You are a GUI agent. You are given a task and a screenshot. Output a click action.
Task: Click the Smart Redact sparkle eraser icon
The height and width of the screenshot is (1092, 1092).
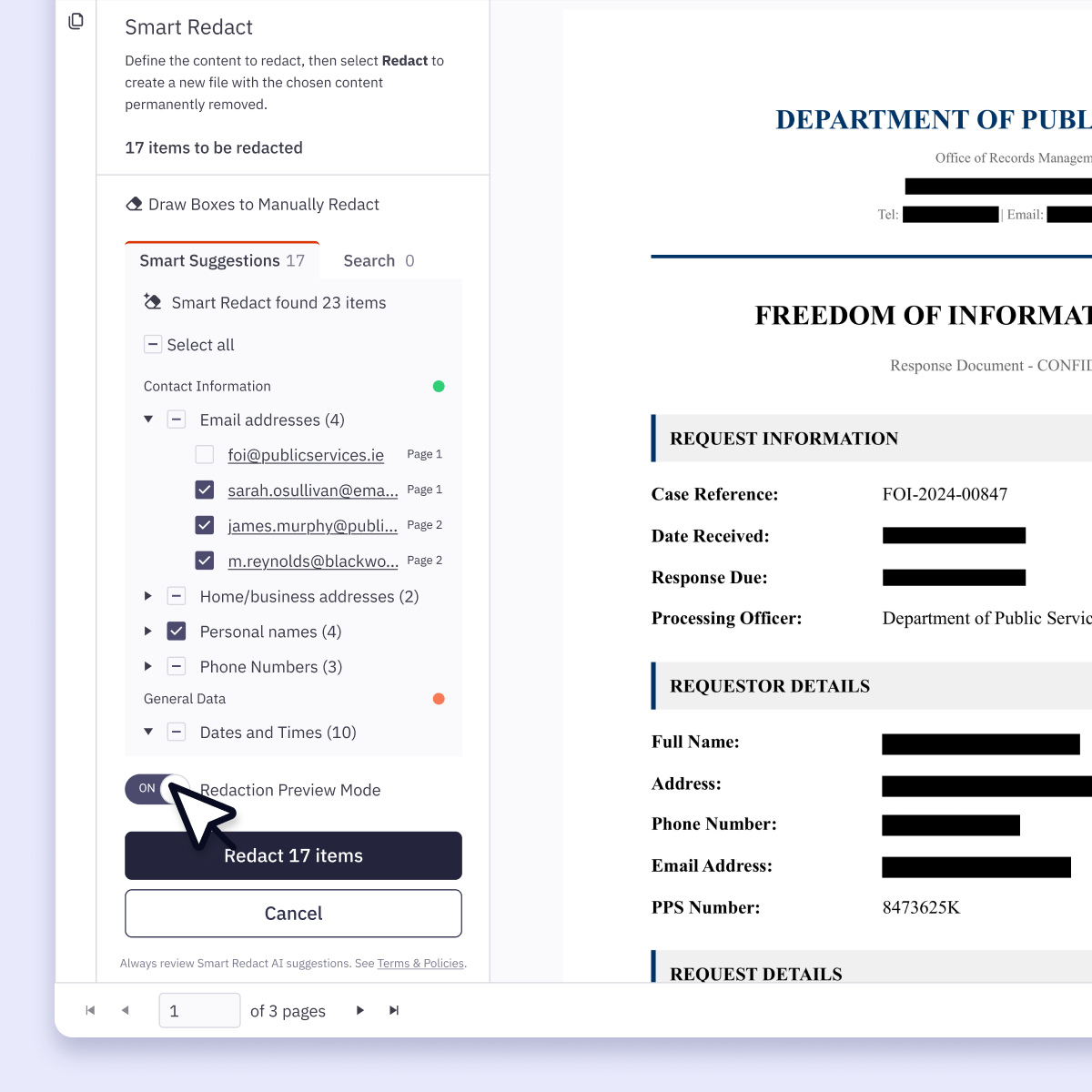152,301
